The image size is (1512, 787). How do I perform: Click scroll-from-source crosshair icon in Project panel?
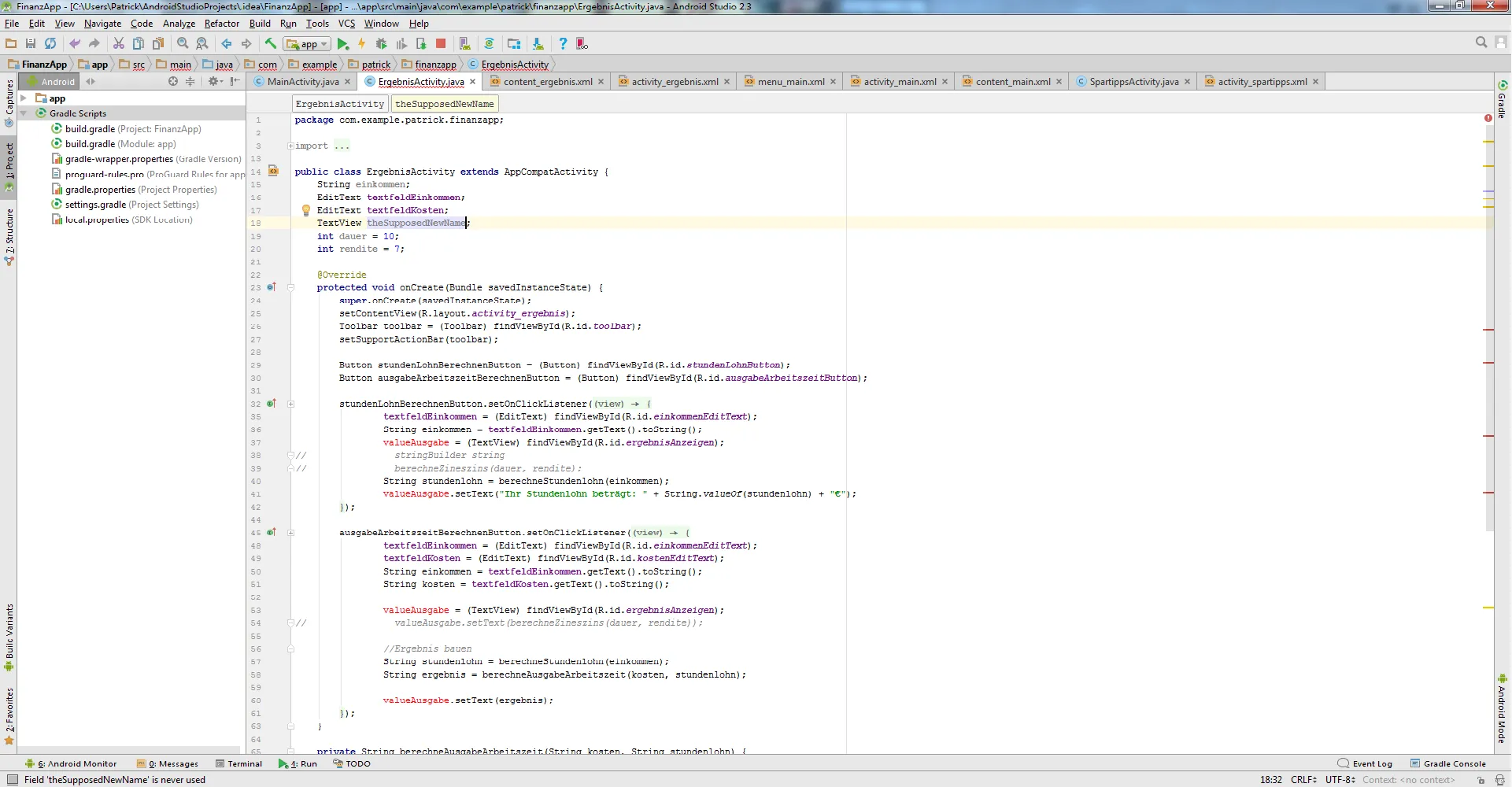coord(173,82)
